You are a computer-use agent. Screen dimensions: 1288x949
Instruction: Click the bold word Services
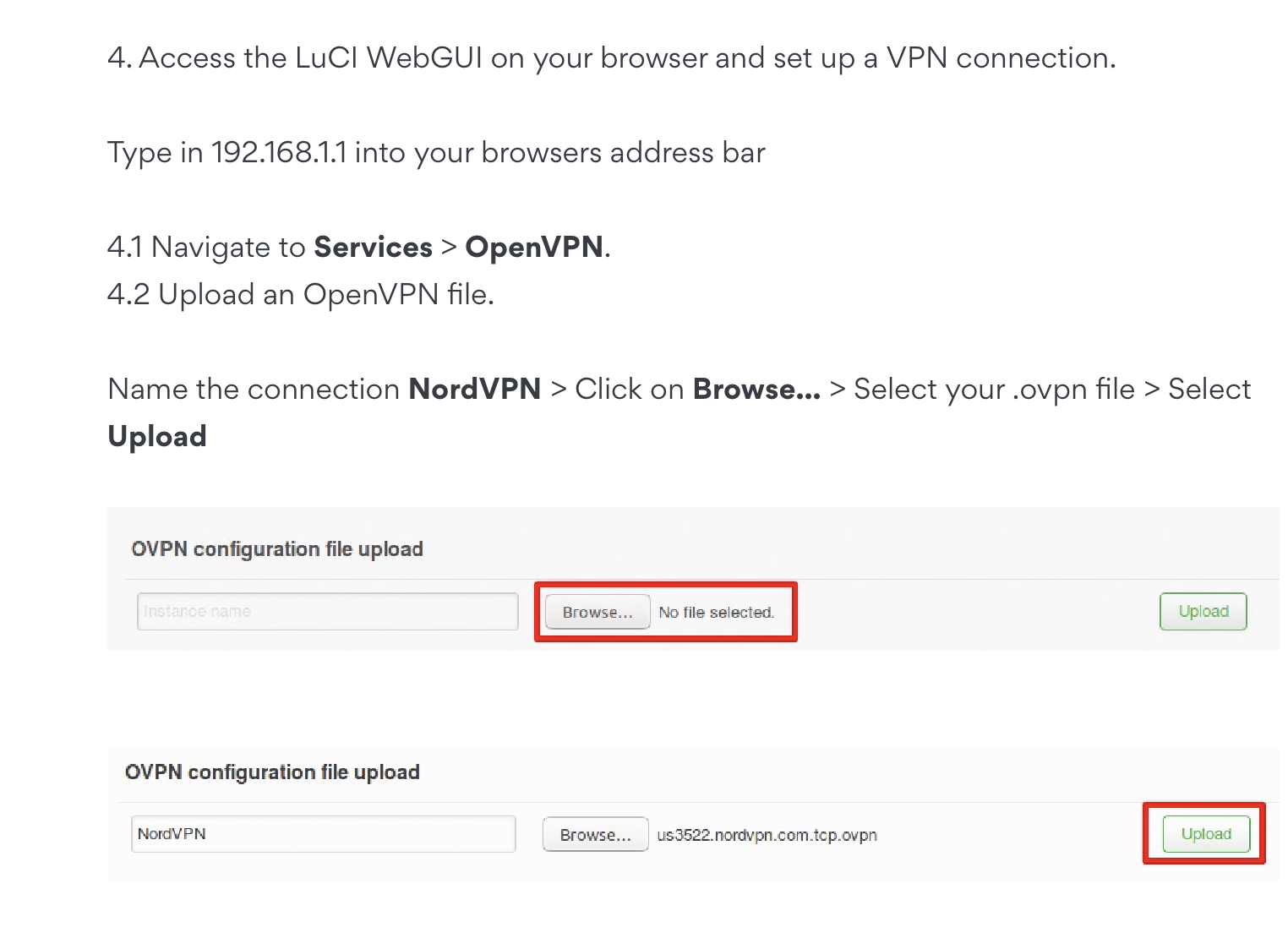tap(373, 247)
